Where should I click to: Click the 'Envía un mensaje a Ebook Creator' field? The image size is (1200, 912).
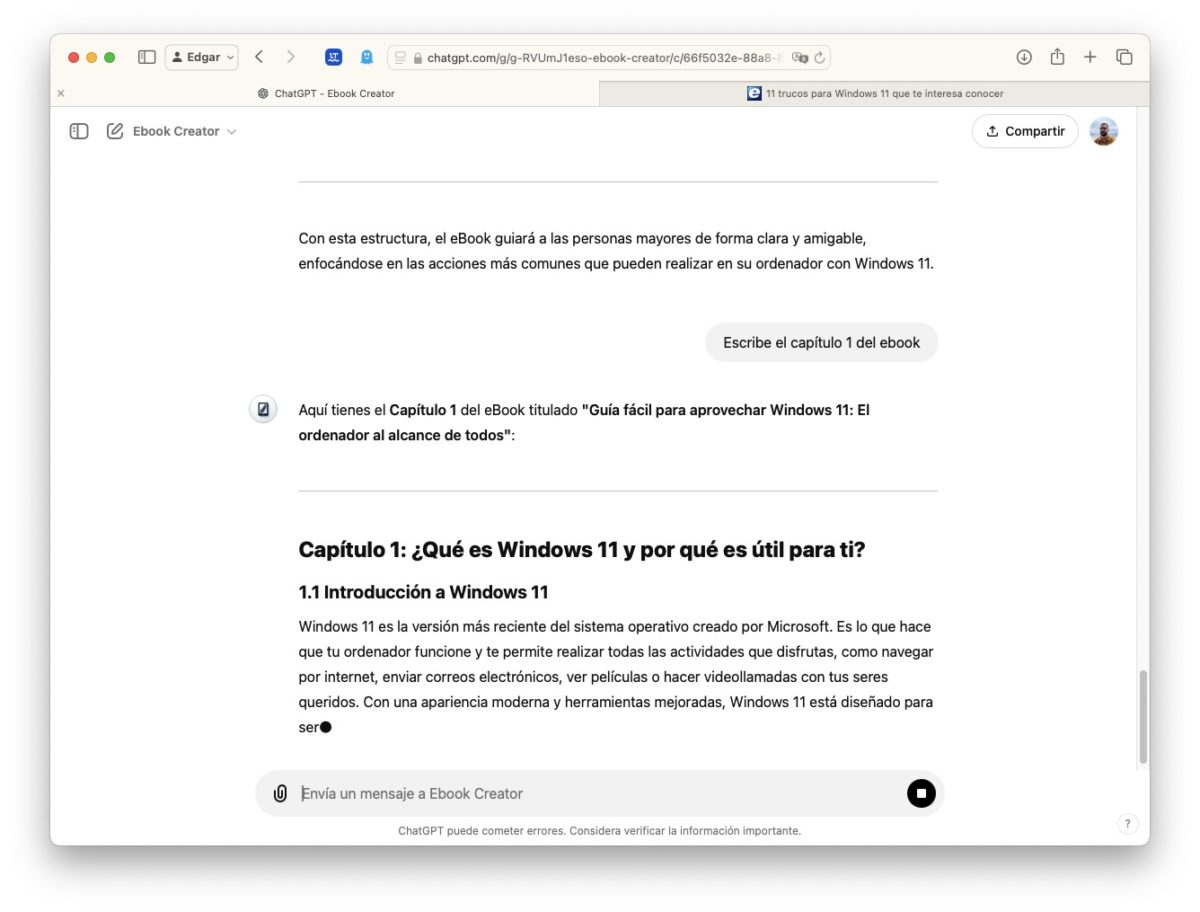pyautogui.click(x=598, y=793)
